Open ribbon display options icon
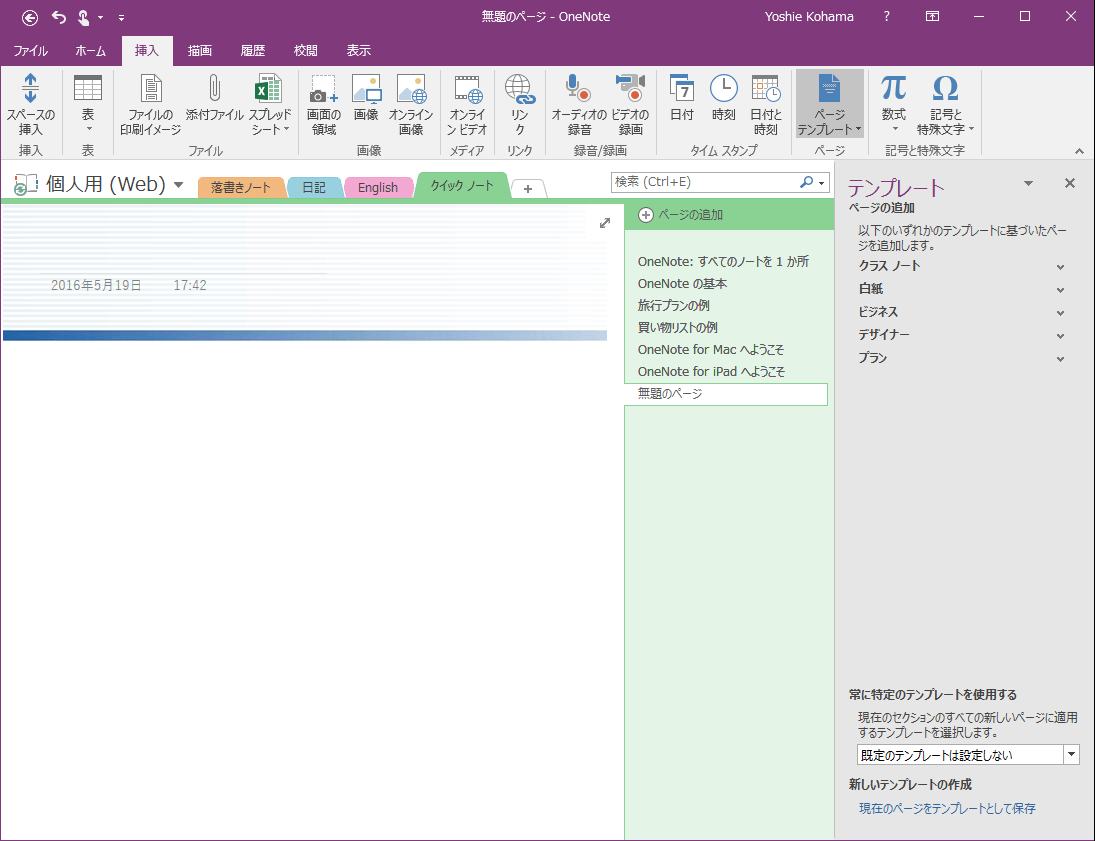The width and height of the screenshot is (1095, 841). (x=932, y=16)
